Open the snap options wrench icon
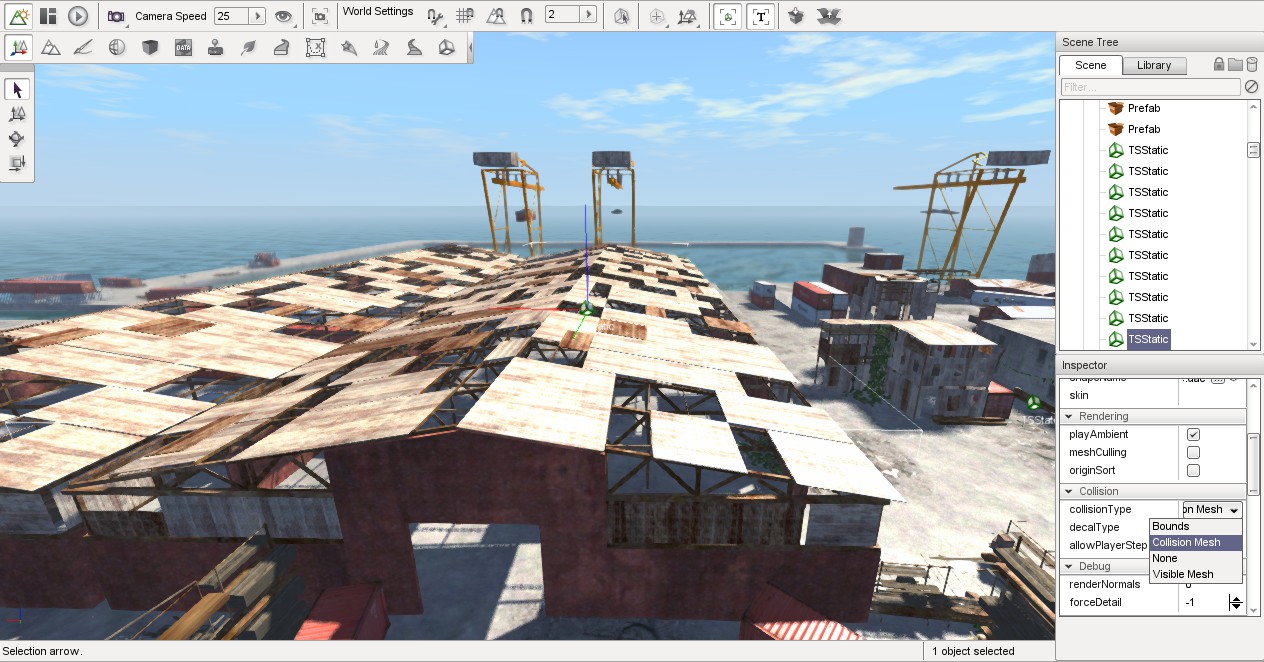This screenshot has width=1264, height=662. click(x=435, y=16)
